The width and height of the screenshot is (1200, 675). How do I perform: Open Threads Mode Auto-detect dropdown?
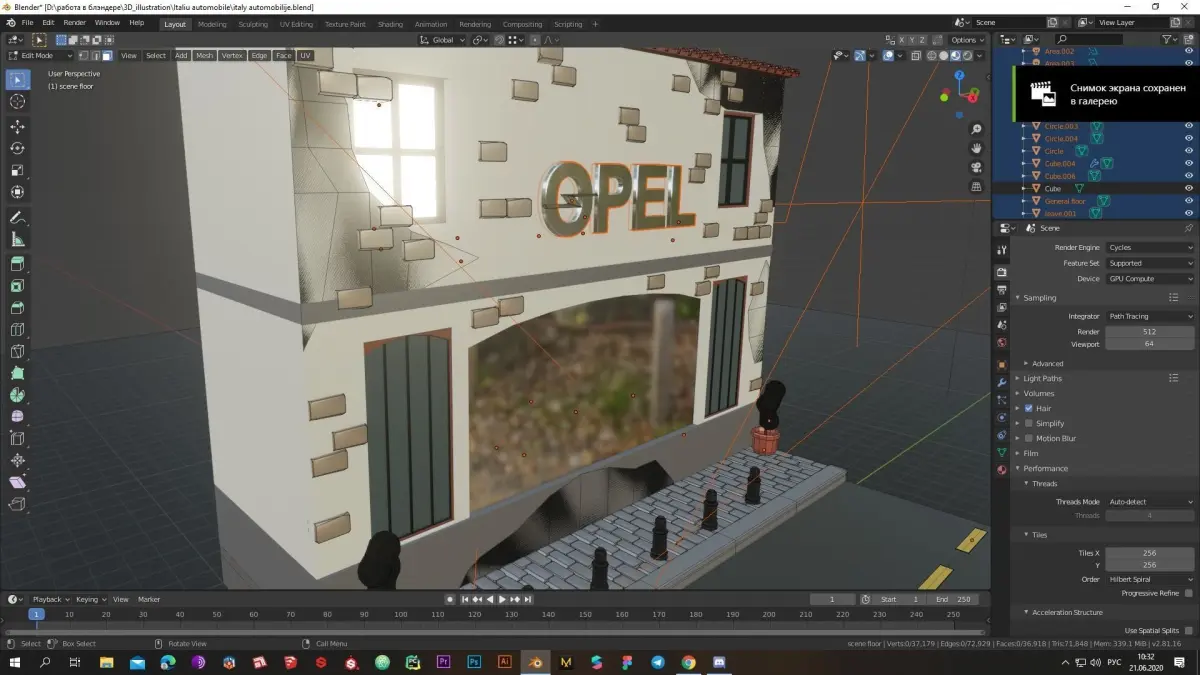coord(1150,502)
